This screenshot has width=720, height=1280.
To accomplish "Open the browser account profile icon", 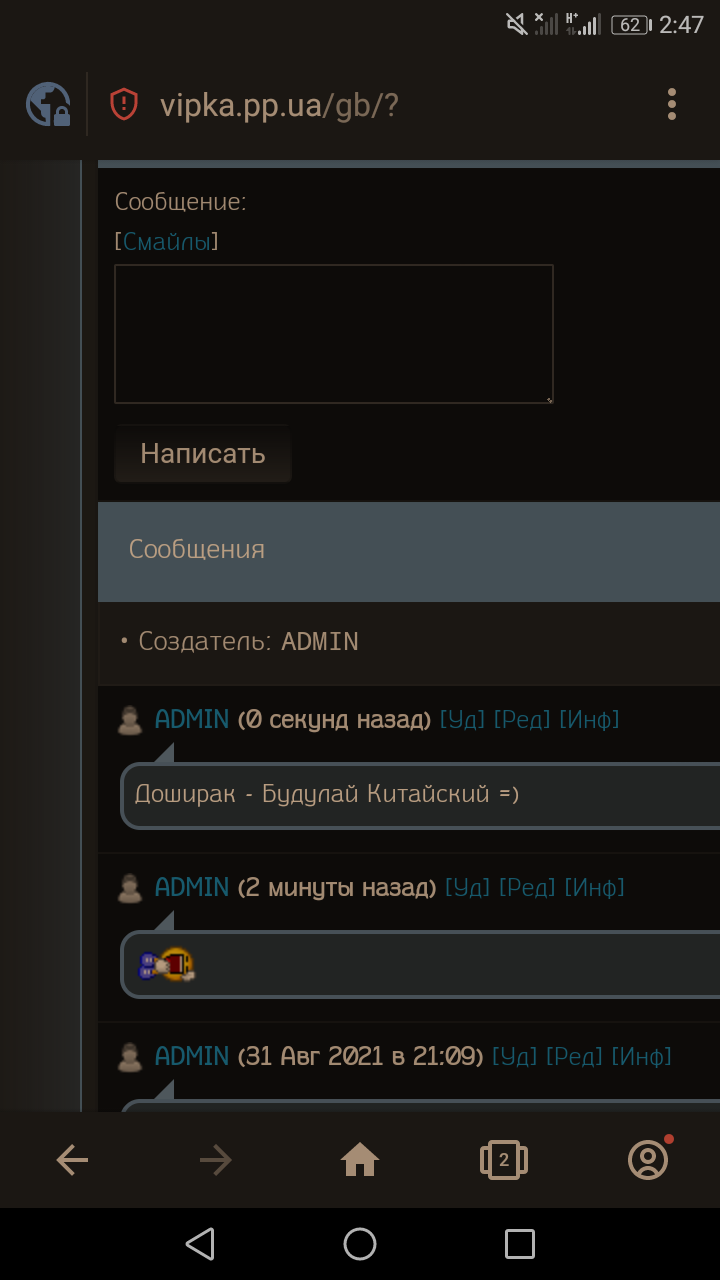I will [648, 1160].
